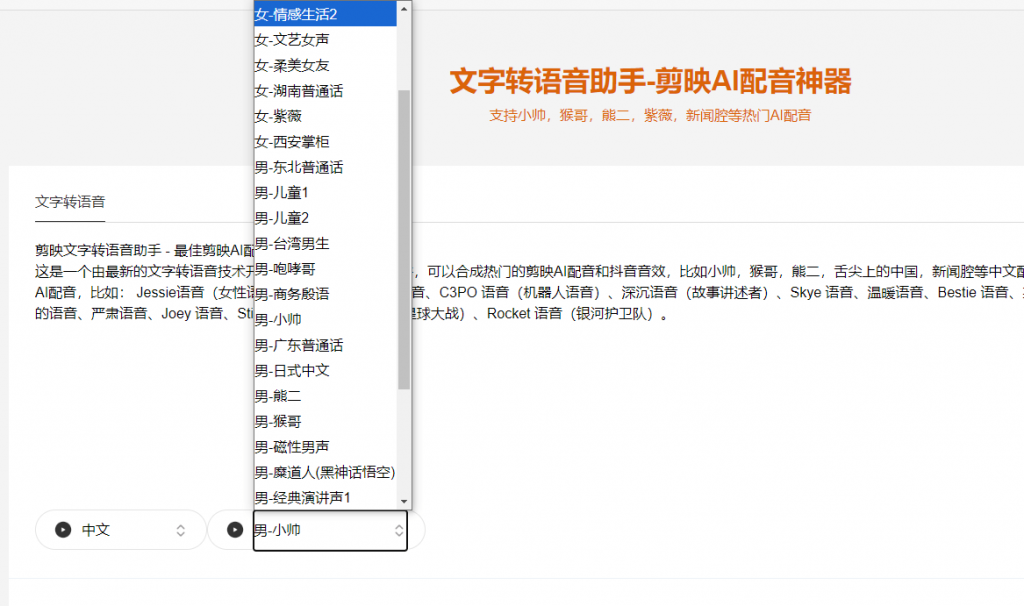
Task: Open the 中文 language dropdown
Action: pyautogui.click(x=120, y=530)
